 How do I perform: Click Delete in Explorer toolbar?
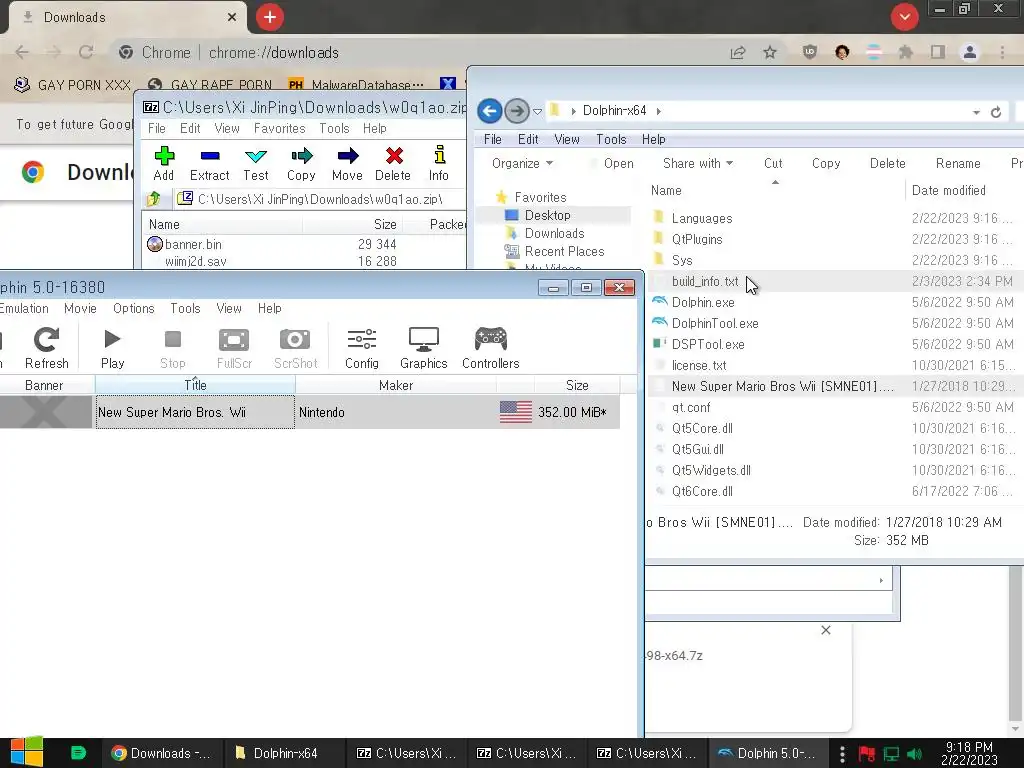[888, 163]
